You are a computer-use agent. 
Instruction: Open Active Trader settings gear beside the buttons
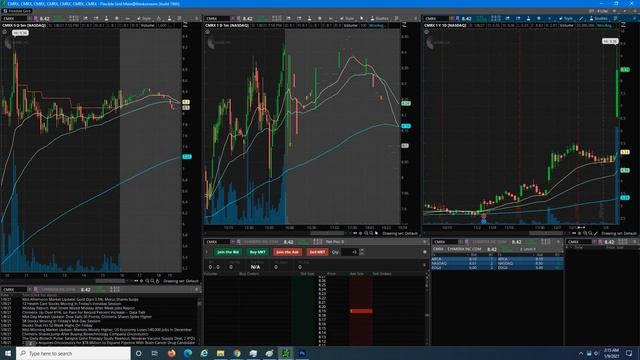click(x=424, y=252)
